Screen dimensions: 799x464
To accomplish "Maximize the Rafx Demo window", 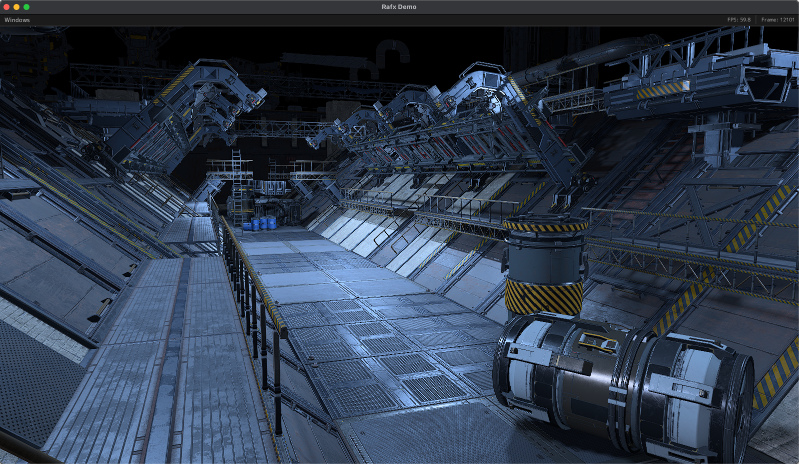I will tap(26, 7).
